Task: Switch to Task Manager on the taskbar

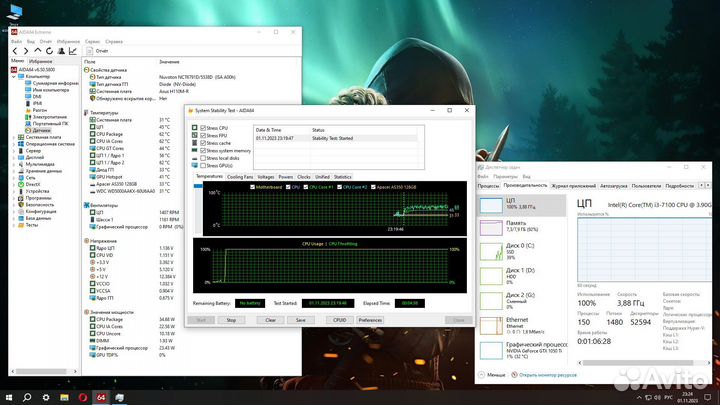Action: click(x=119, y=397)
